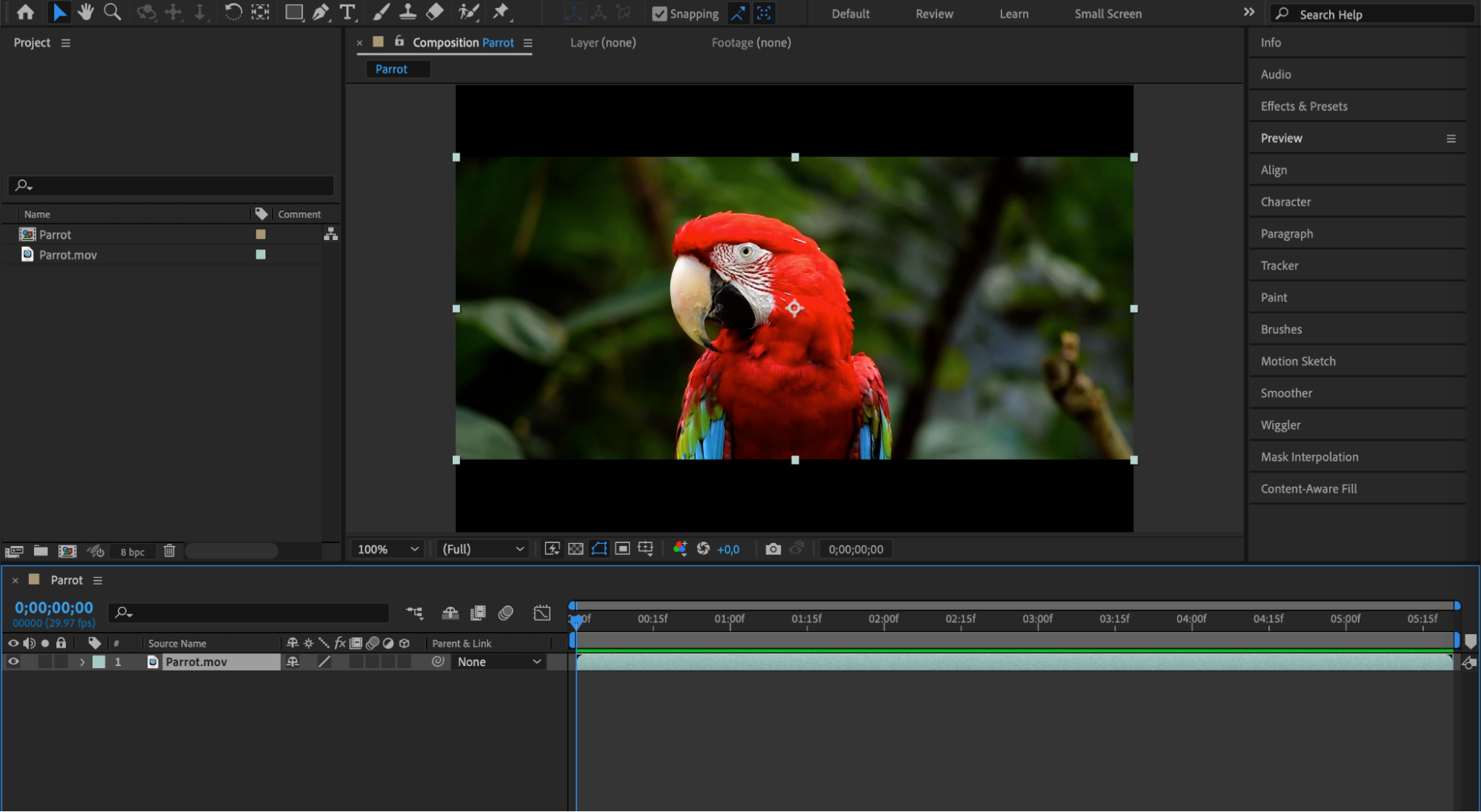Pick the Hand tool
The height and width of the screenshot is (812, 1481).
pyautogui.click(x=85, y=12)
